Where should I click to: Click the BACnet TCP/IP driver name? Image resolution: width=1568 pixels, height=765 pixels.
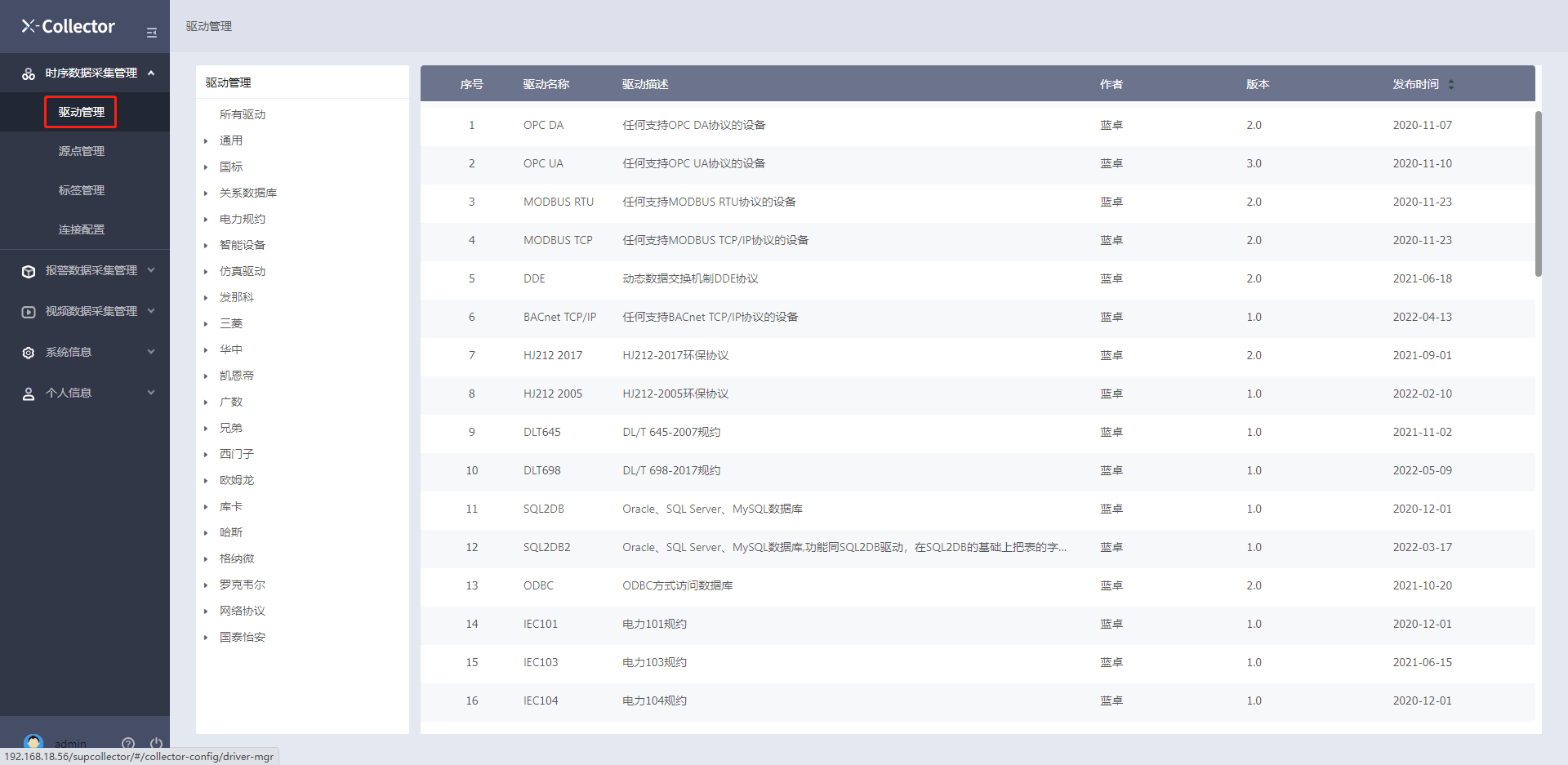point(560,317)
